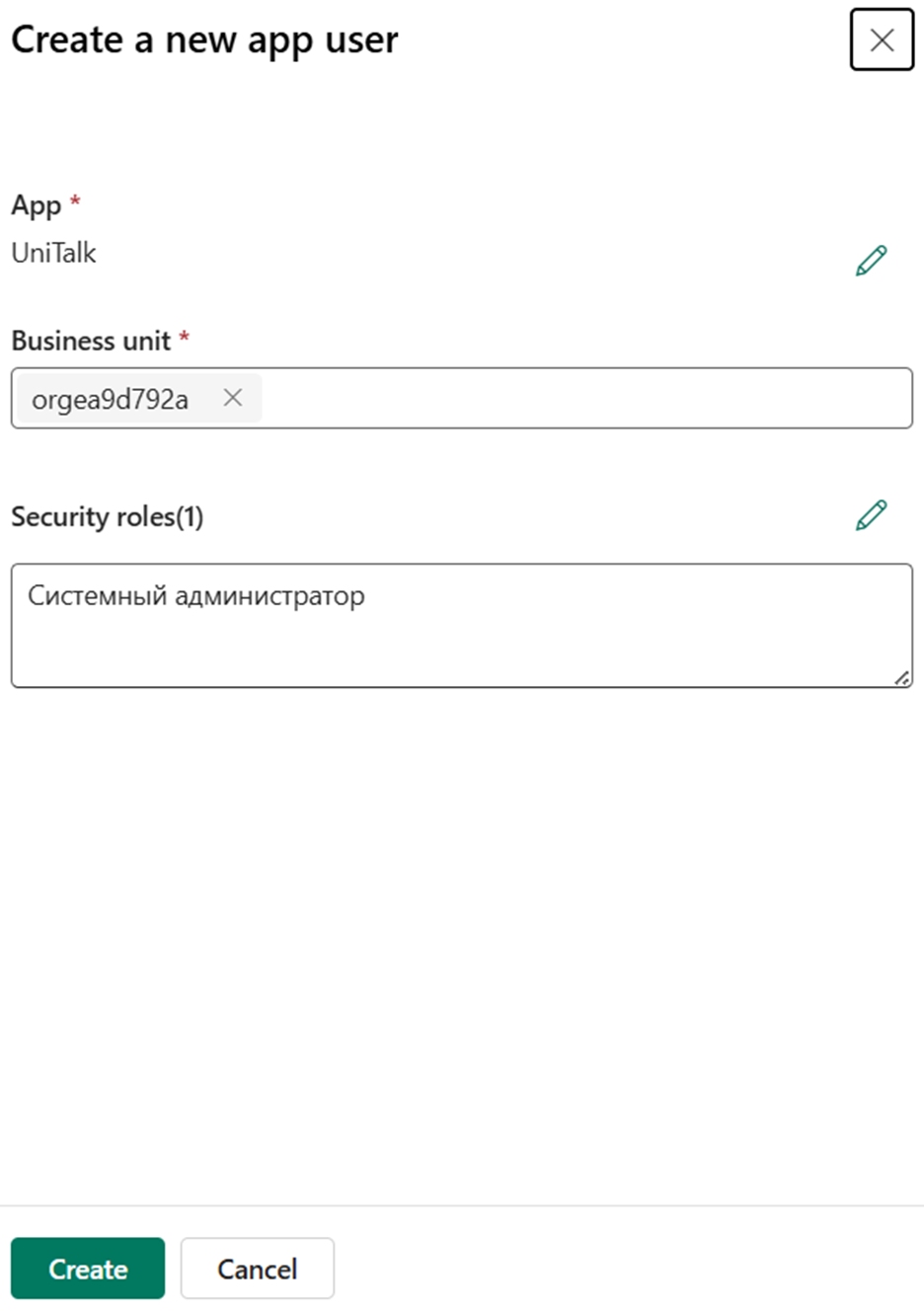Click the Security roles(1) label
The width and height of the screenshot is (924, 1313).
pyautogui.click(x=108, y=516)
